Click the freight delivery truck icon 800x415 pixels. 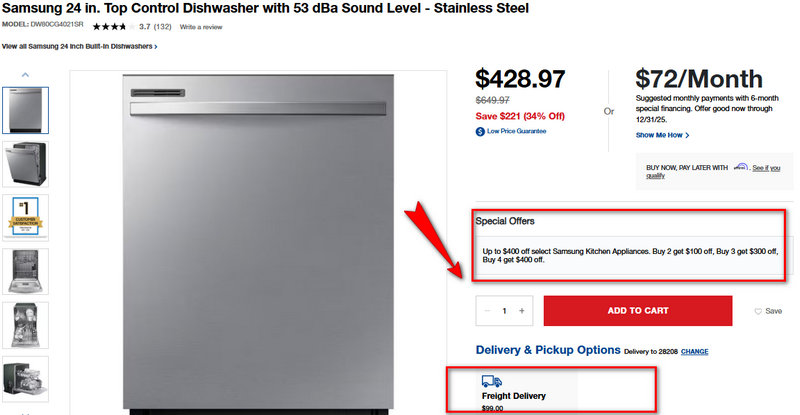[492, 381]
